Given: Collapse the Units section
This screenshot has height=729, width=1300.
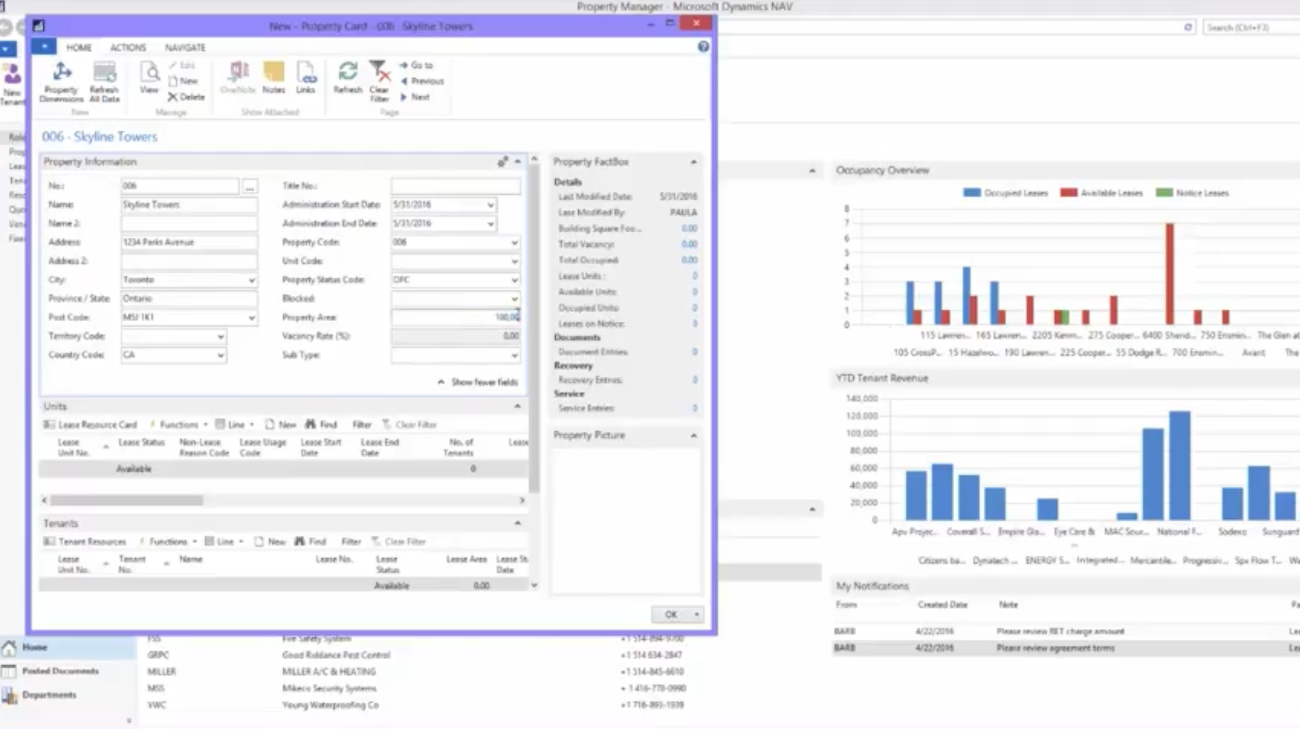Looking at the screenshot, I should point(518,406).
